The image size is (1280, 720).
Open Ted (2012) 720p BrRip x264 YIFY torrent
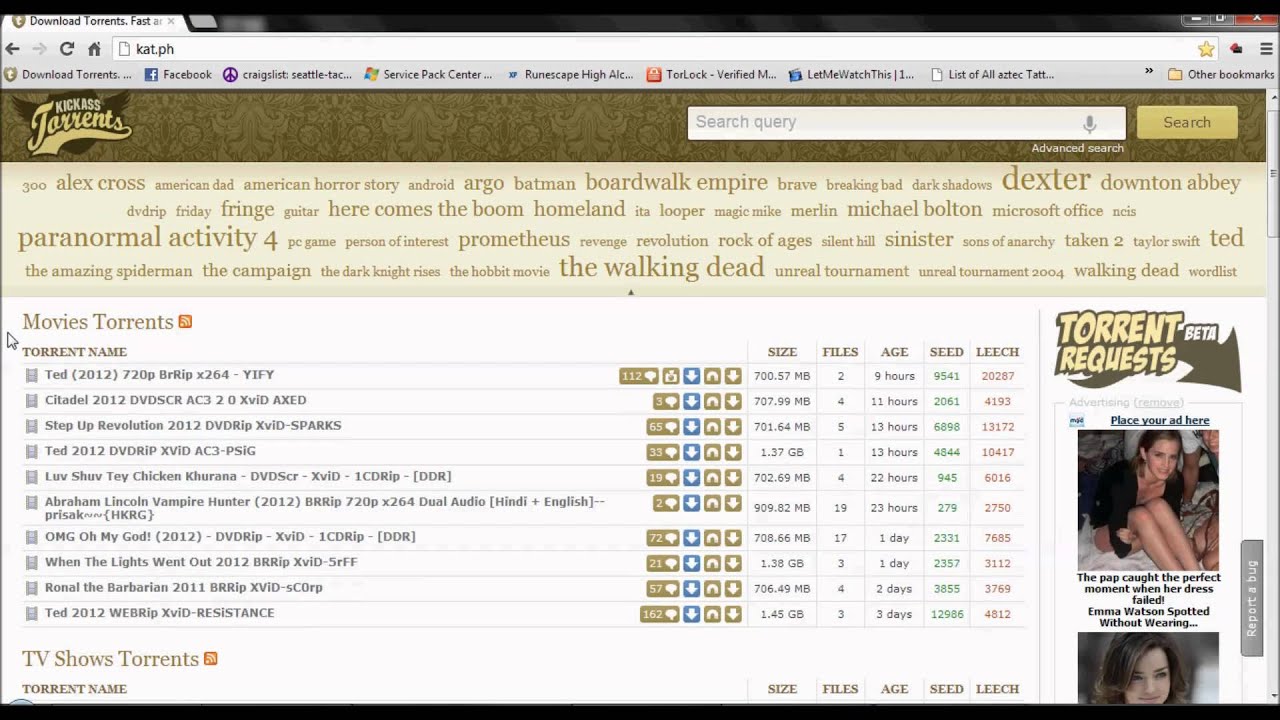point(159,375)
